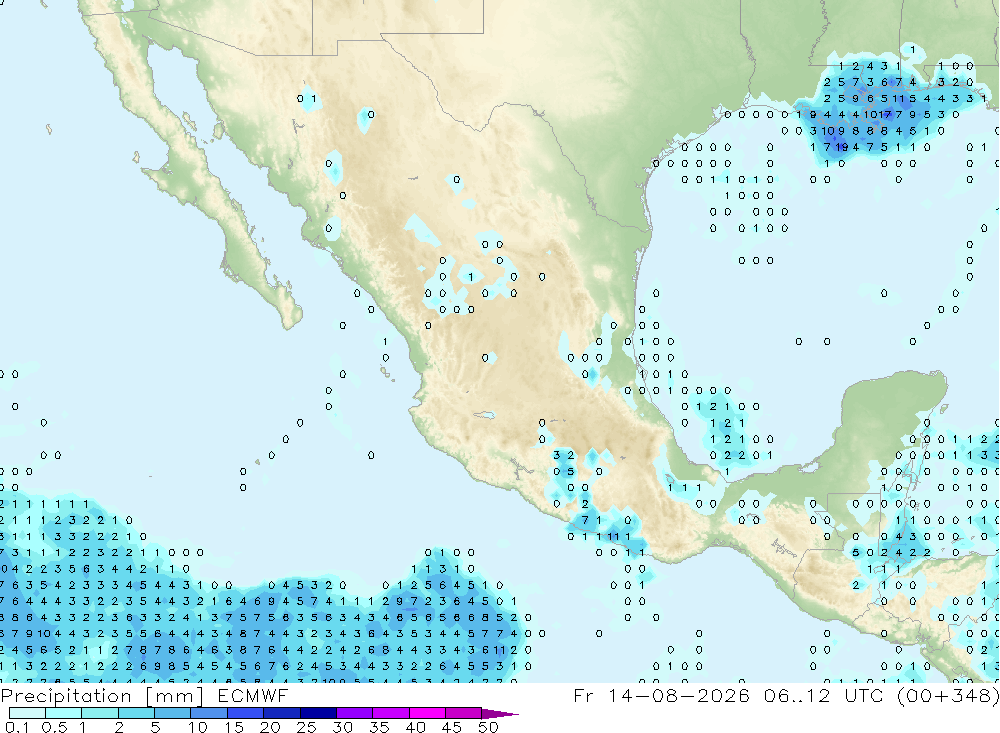Click the 1–2 mm legend color swatch
The height and width of the screenshot is (733, 1000).
(x=100, y=713)
